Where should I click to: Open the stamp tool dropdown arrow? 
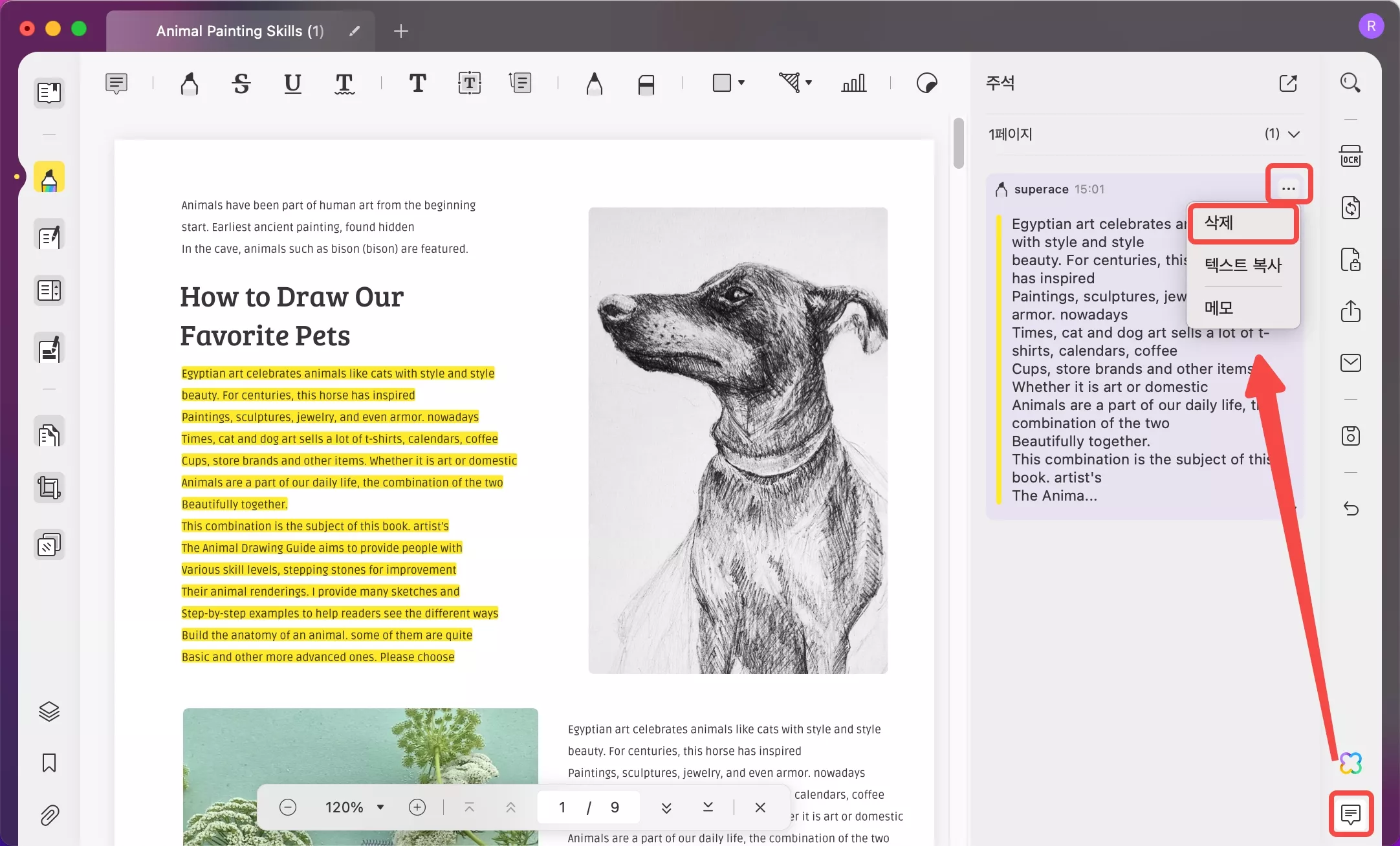[809, 83]
